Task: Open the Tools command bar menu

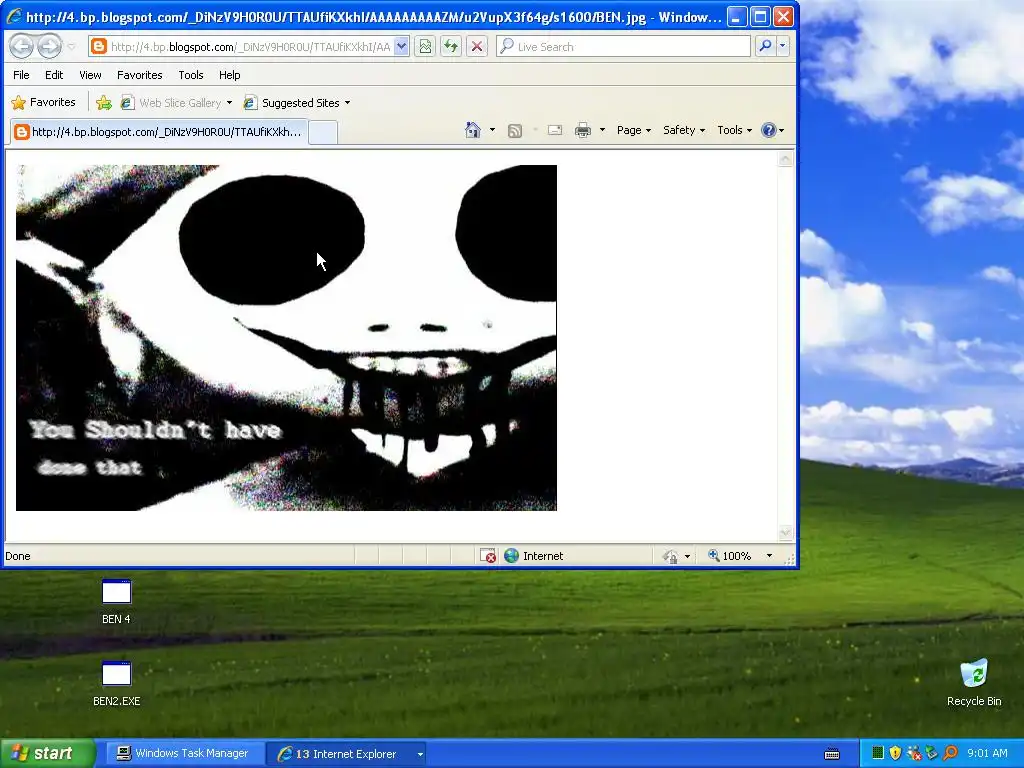Action: coord(734,130)
